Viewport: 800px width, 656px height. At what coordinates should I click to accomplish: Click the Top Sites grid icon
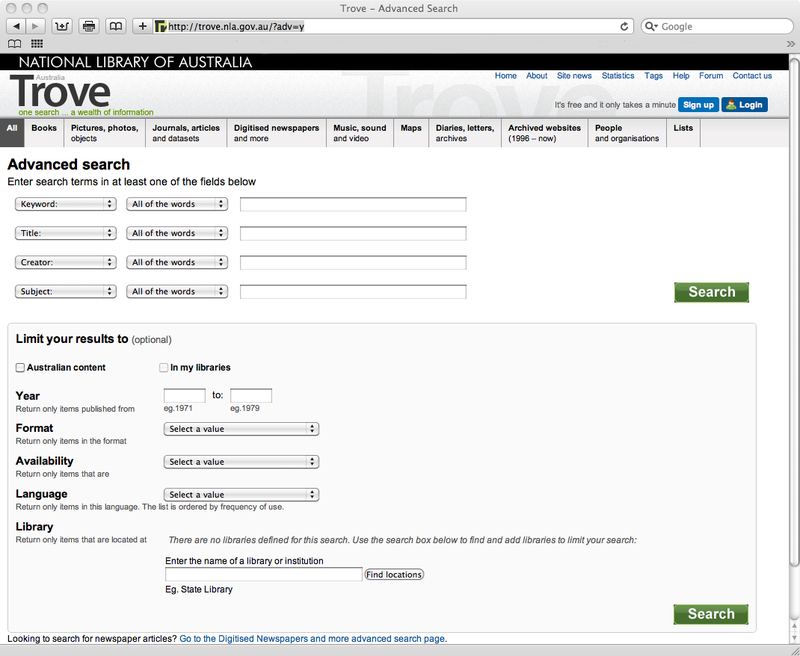[x=37, y=44]
